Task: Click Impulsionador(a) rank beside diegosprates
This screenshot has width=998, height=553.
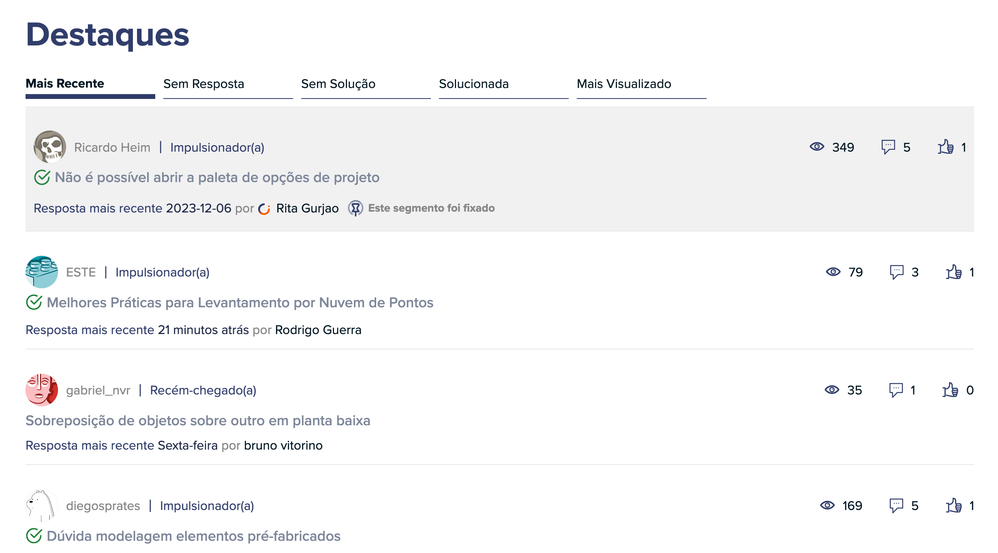Action: tap(207, 506)
